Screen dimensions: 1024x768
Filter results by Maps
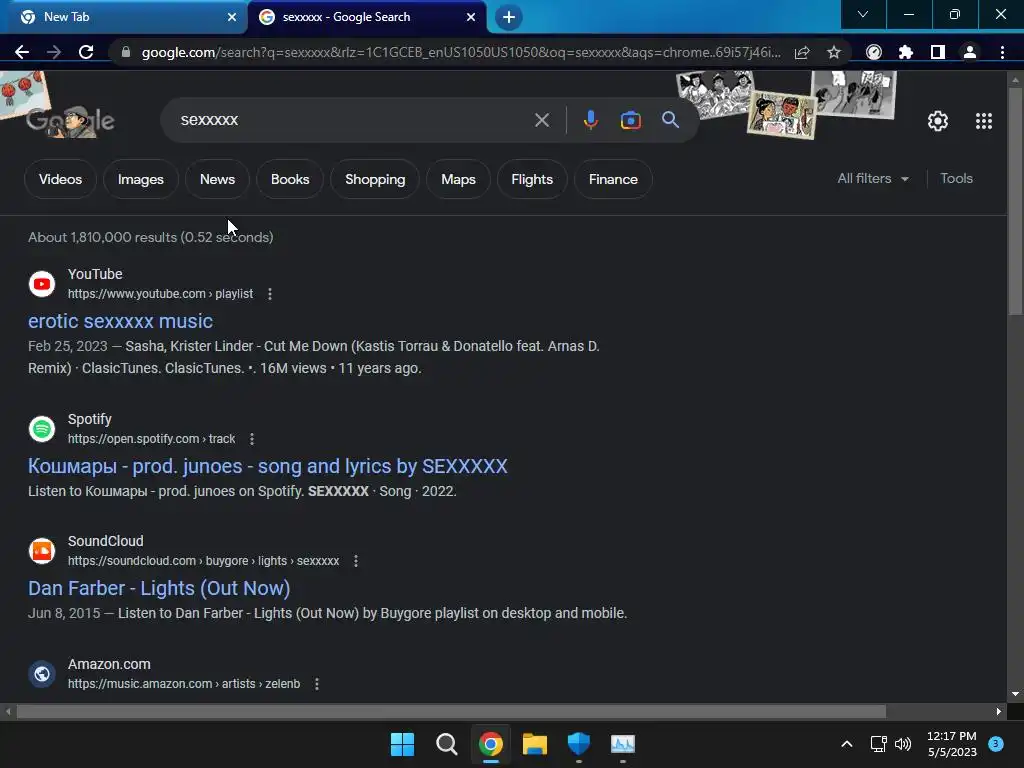tap(458, 179)
